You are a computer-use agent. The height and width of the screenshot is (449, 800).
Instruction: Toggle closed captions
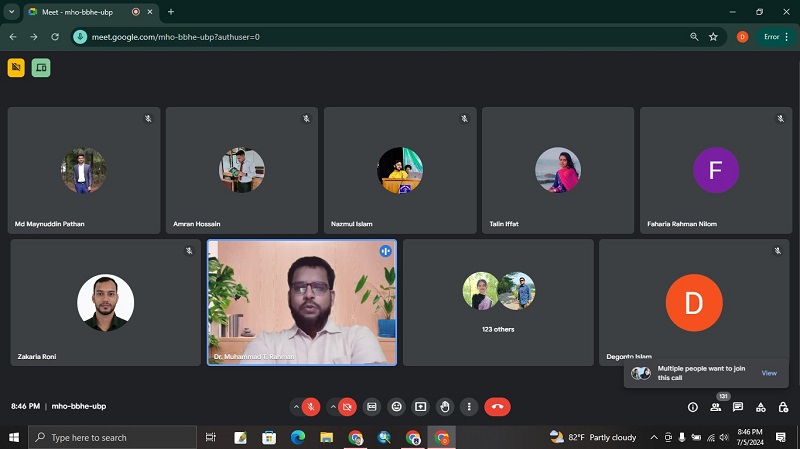372,407
